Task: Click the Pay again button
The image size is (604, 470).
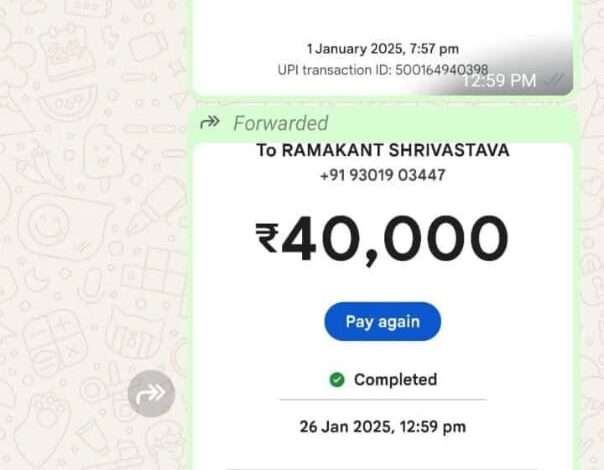Action: tap(383, 322)
